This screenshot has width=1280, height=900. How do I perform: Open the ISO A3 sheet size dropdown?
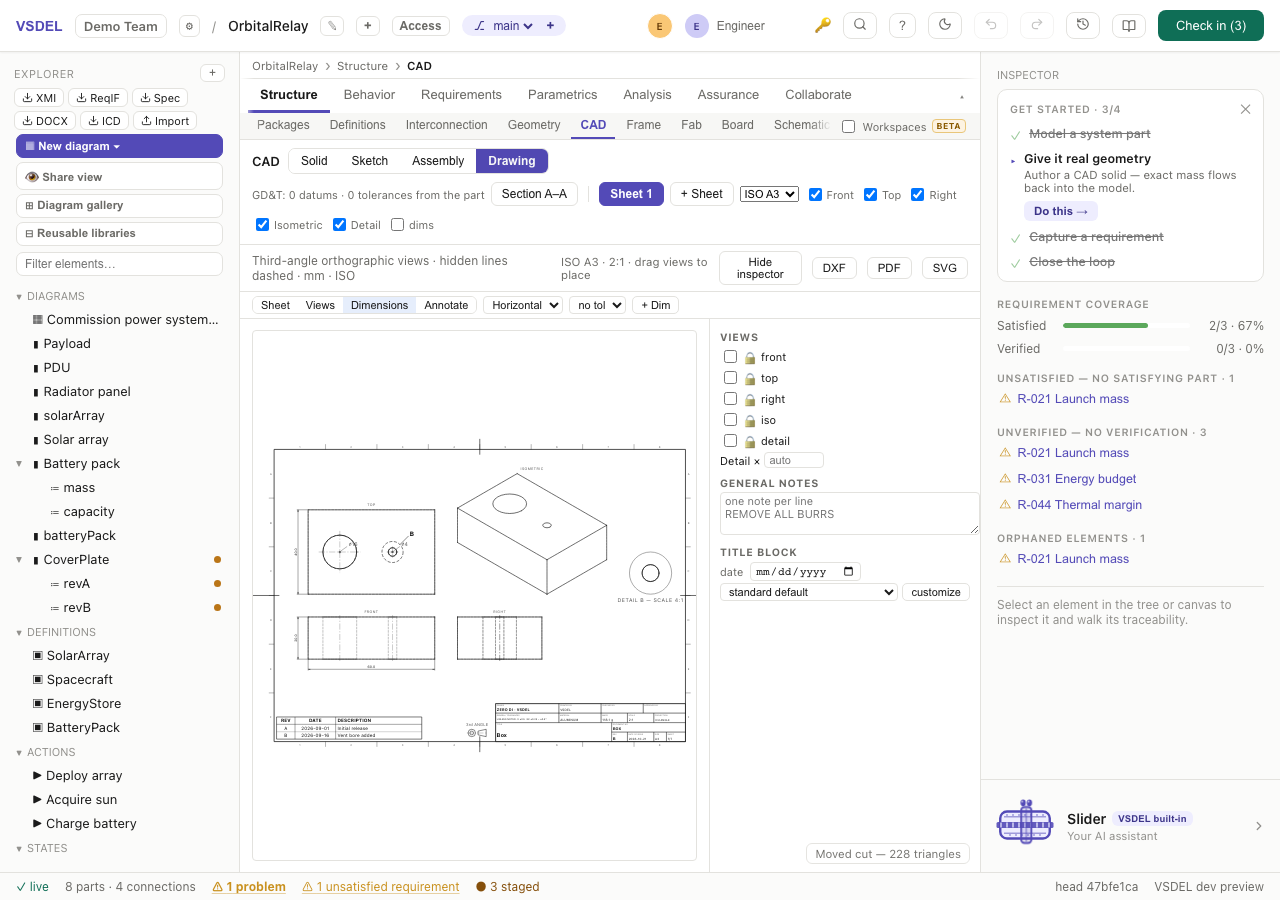point(769,194)
